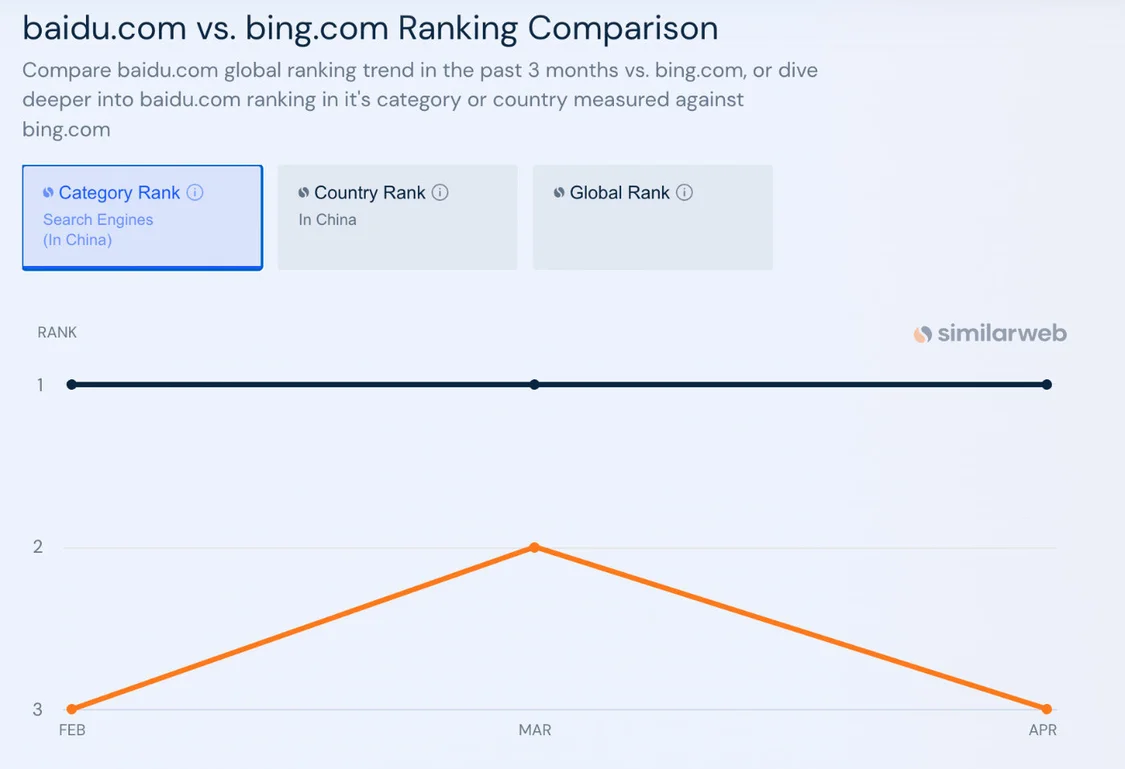This screenshot has width=1125, height=769.
Task: Click the dark February data point at rank 1
Action: click(72, 384)
